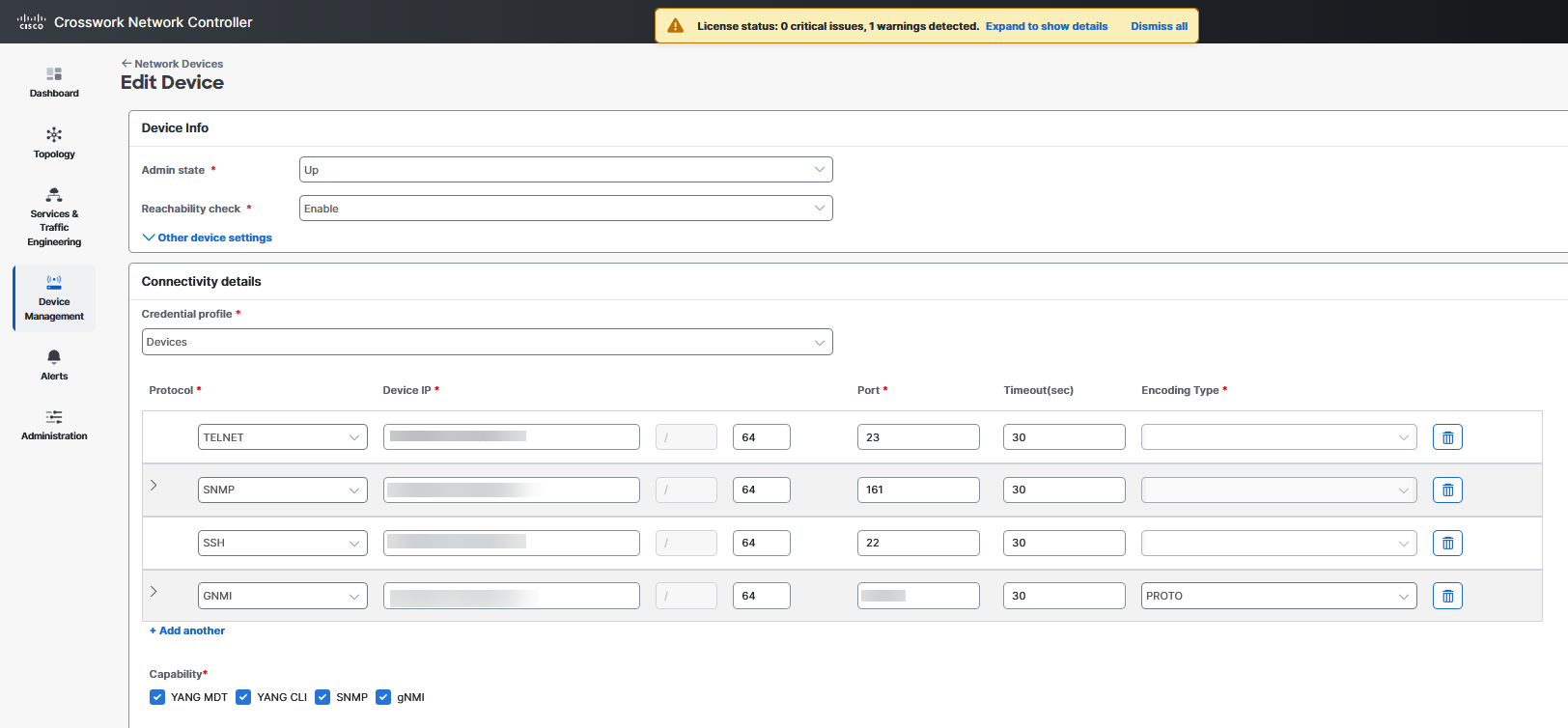The height and width of the screenshot is (728, 1568).
Task: Click the SNMP subnet mask 64 field
Action: click(x=762, y=490)
